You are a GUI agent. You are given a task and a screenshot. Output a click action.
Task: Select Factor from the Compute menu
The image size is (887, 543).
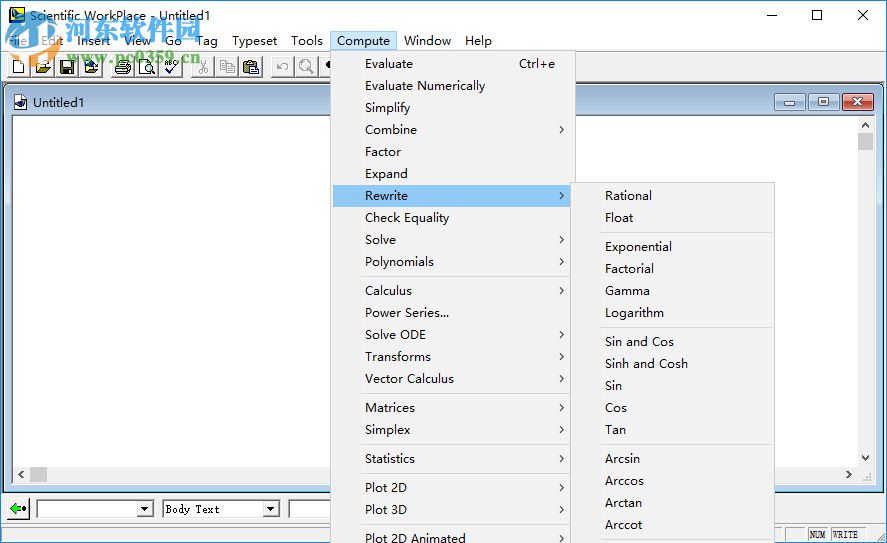click(x=383, y=152)
